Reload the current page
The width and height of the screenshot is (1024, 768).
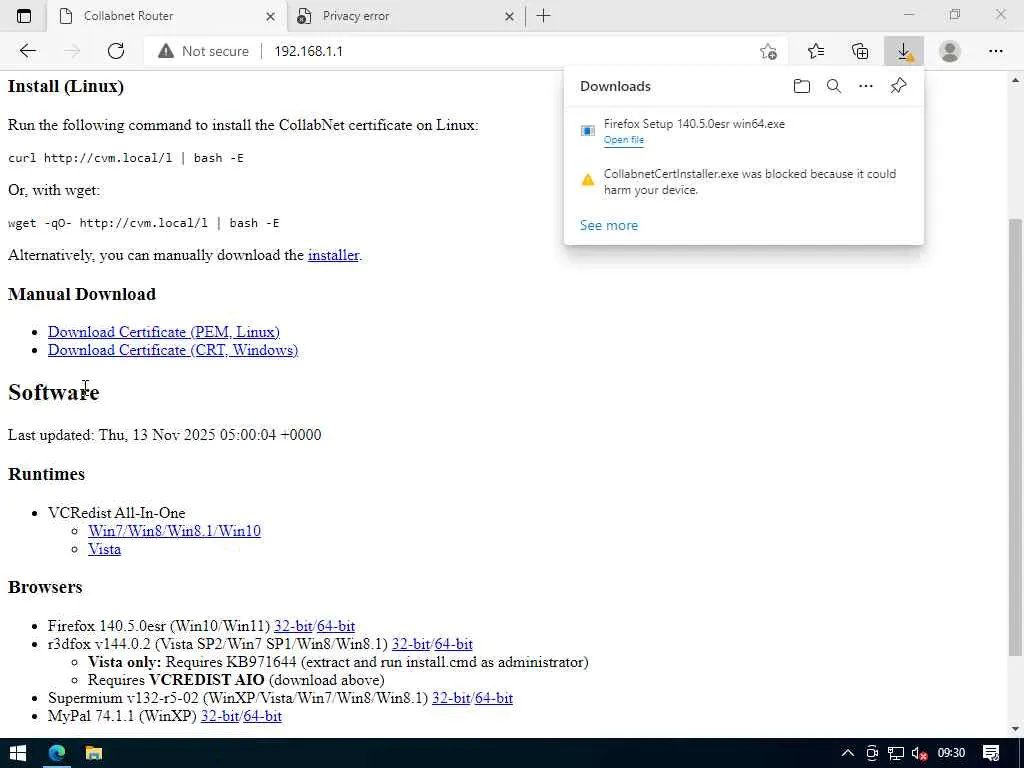pyautogui.click(x=116, y=51)
